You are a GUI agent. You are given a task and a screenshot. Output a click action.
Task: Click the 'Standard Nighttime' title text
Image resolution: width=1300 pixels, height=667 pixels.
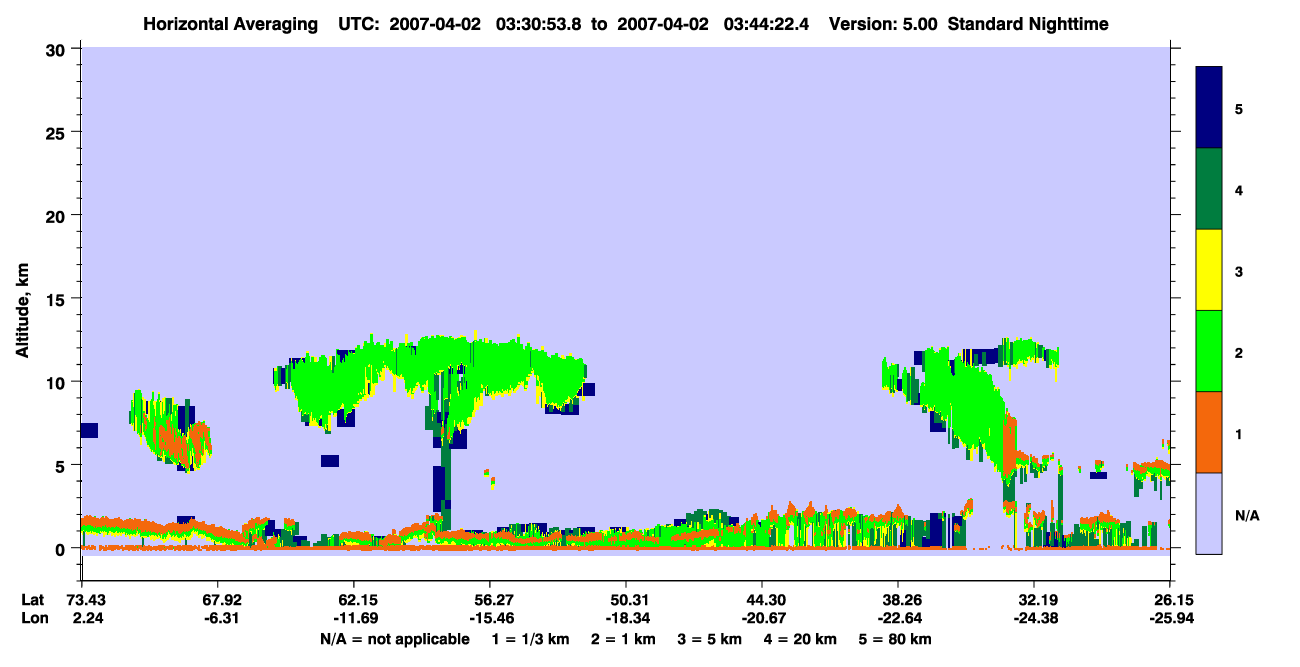coord(1029,24)
